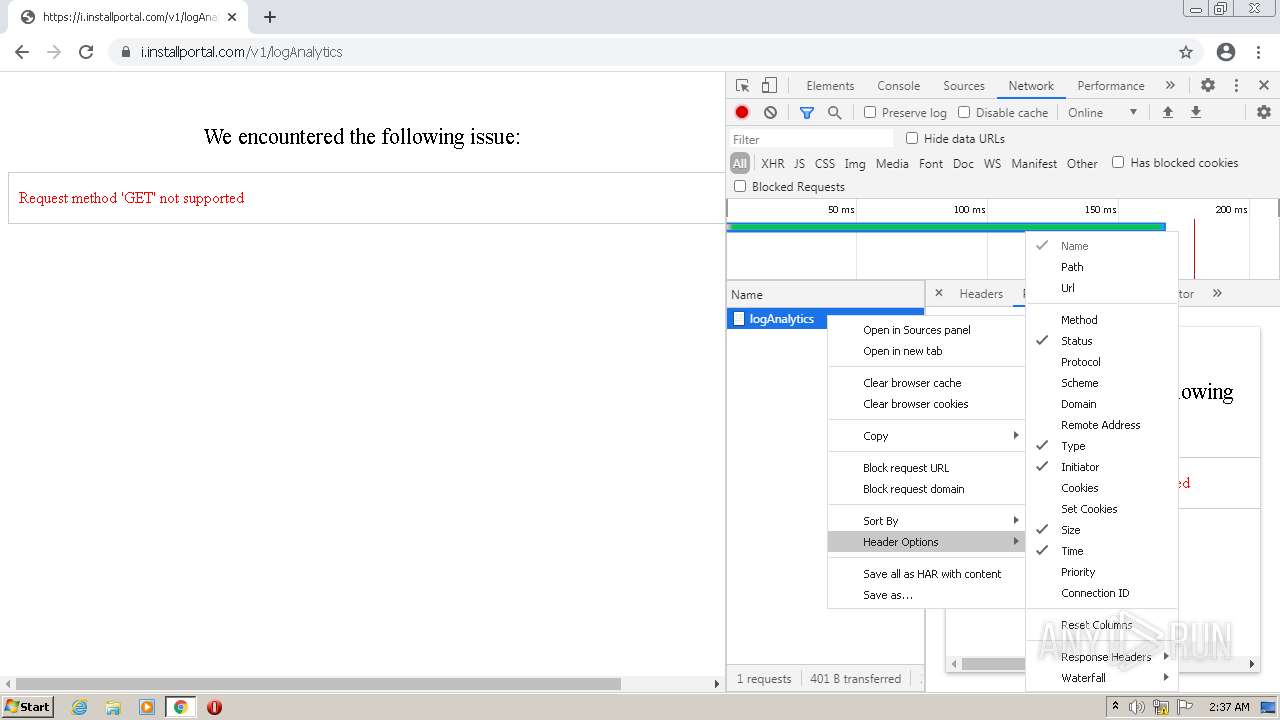Click Reset Columns option
The height and width of the screenshot is (720, 1280).
pyautogui.click(x=1102, y=625)
